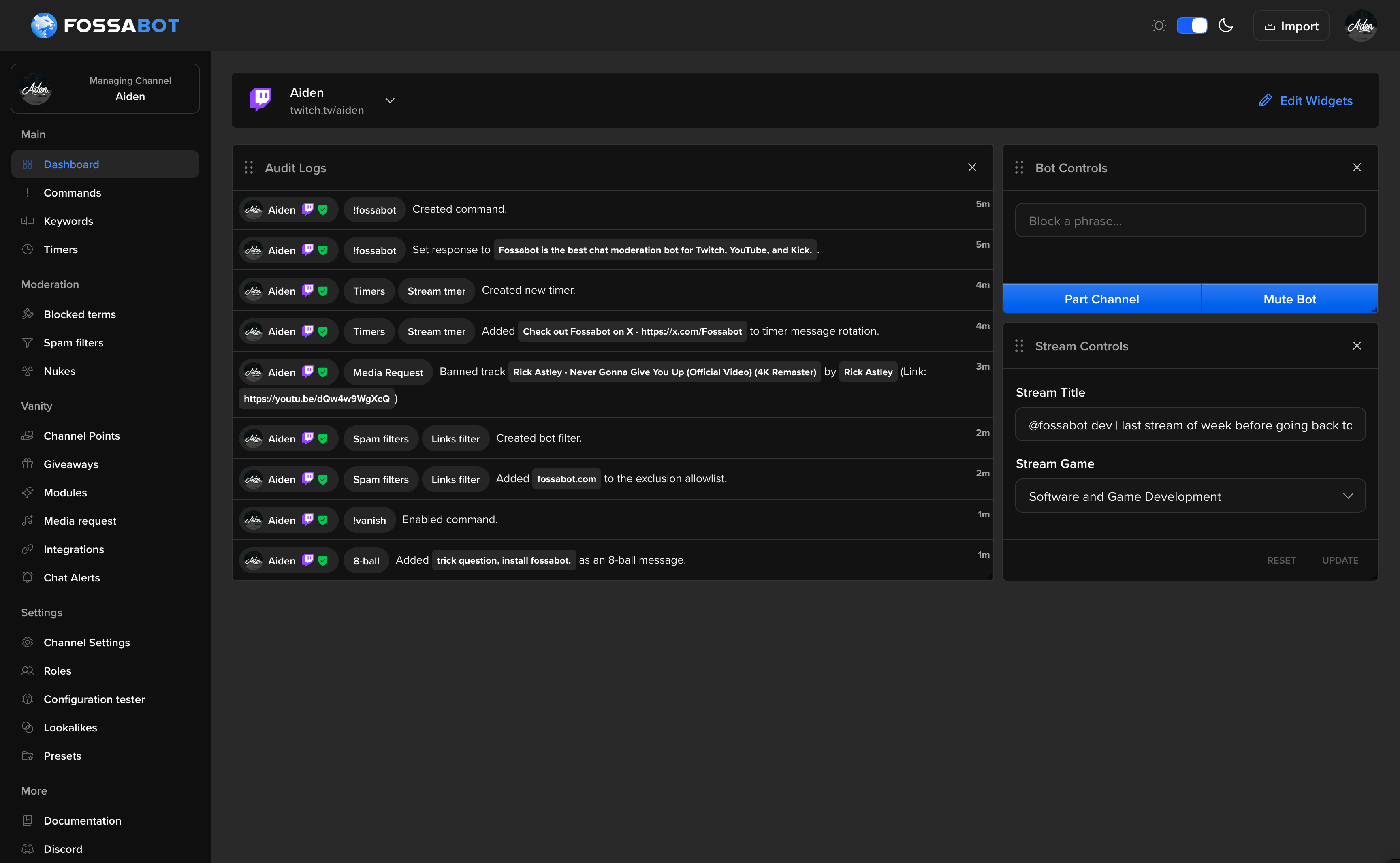
Task: Click the fossabot.com allowlist chip
Action: (x=566, y=479)
